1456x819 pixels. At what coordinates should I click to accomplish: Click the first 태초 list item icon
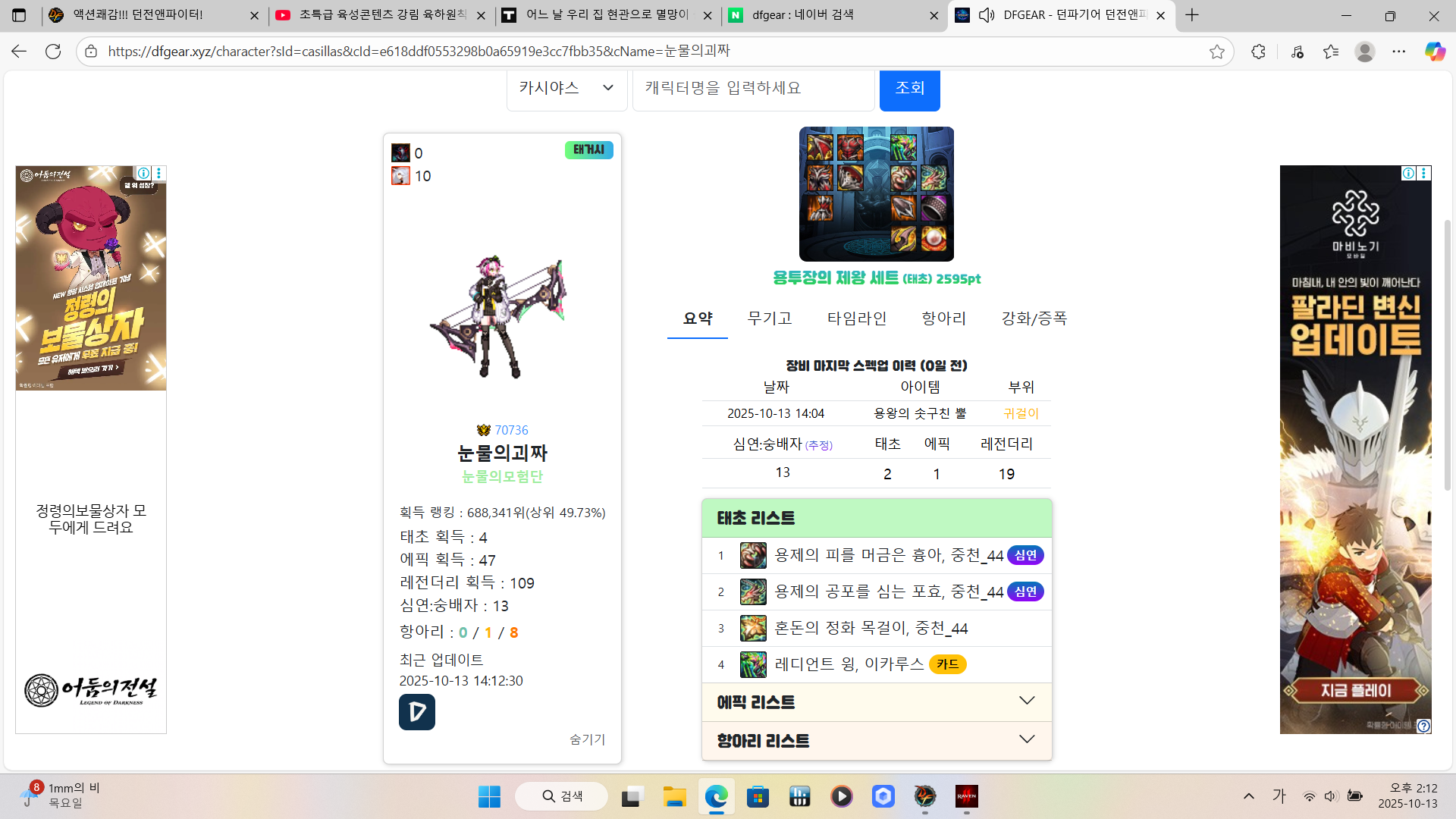pos(752,556)
